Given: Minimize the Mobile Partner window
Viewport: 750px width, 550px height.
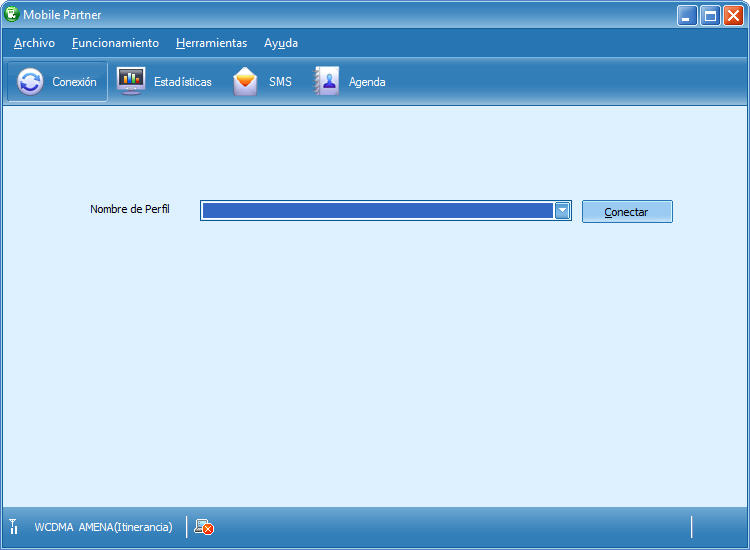Looking at the screenshot, I should point(686,15).
